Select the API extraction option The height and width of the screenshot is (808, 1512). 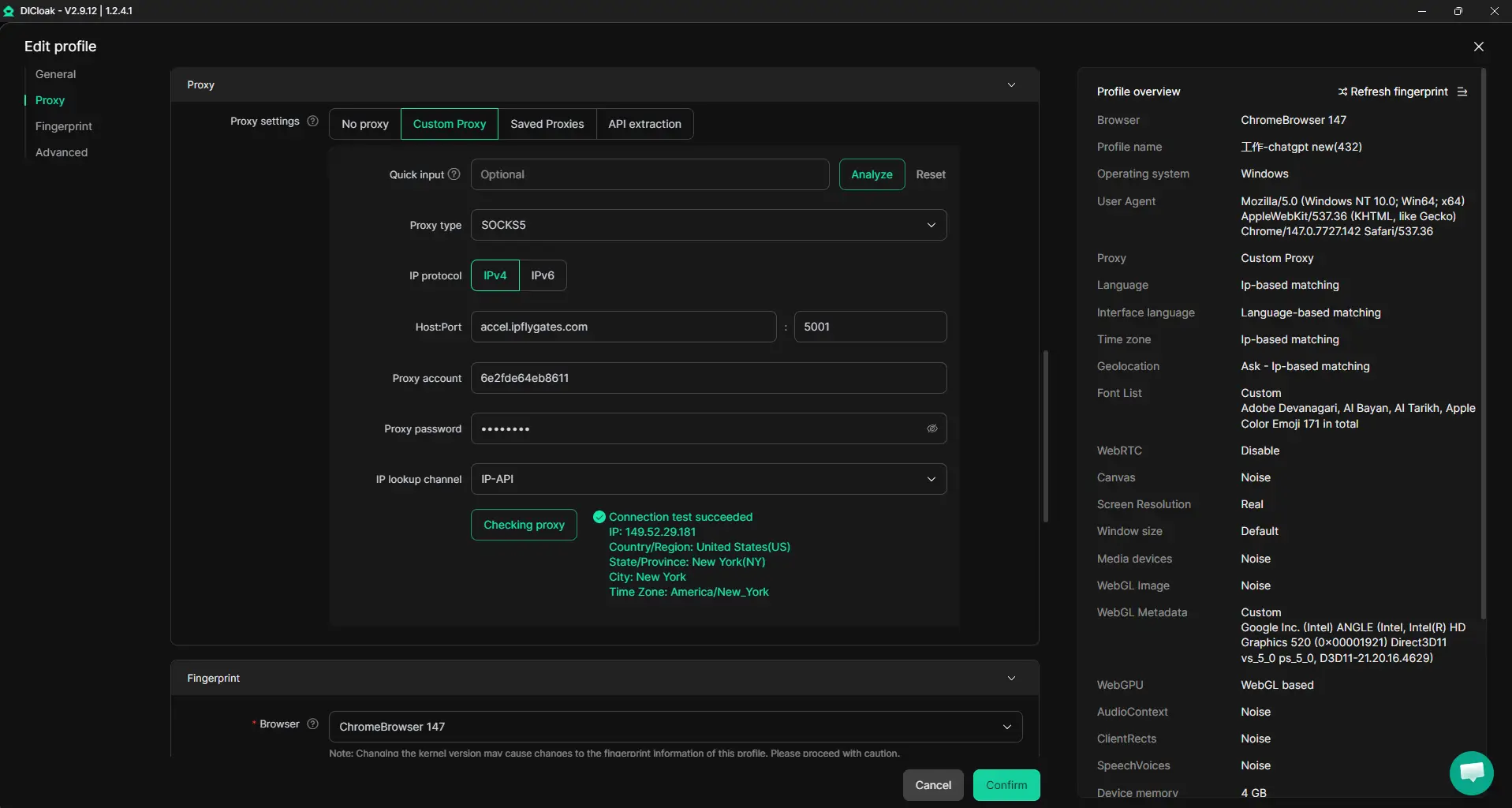click(x=644, y=124)
